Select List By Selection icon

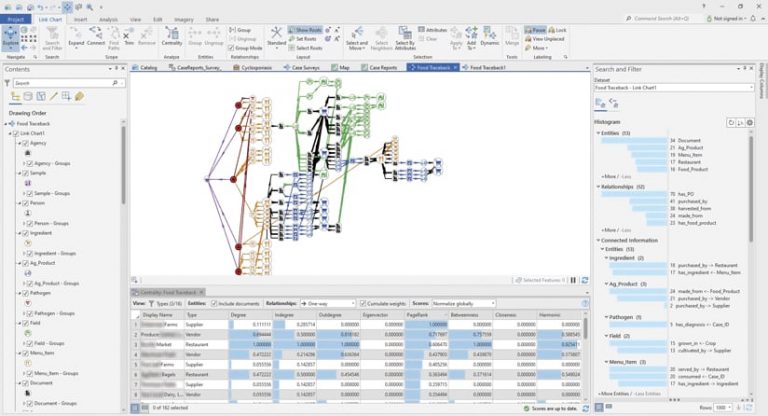point(41,97)
